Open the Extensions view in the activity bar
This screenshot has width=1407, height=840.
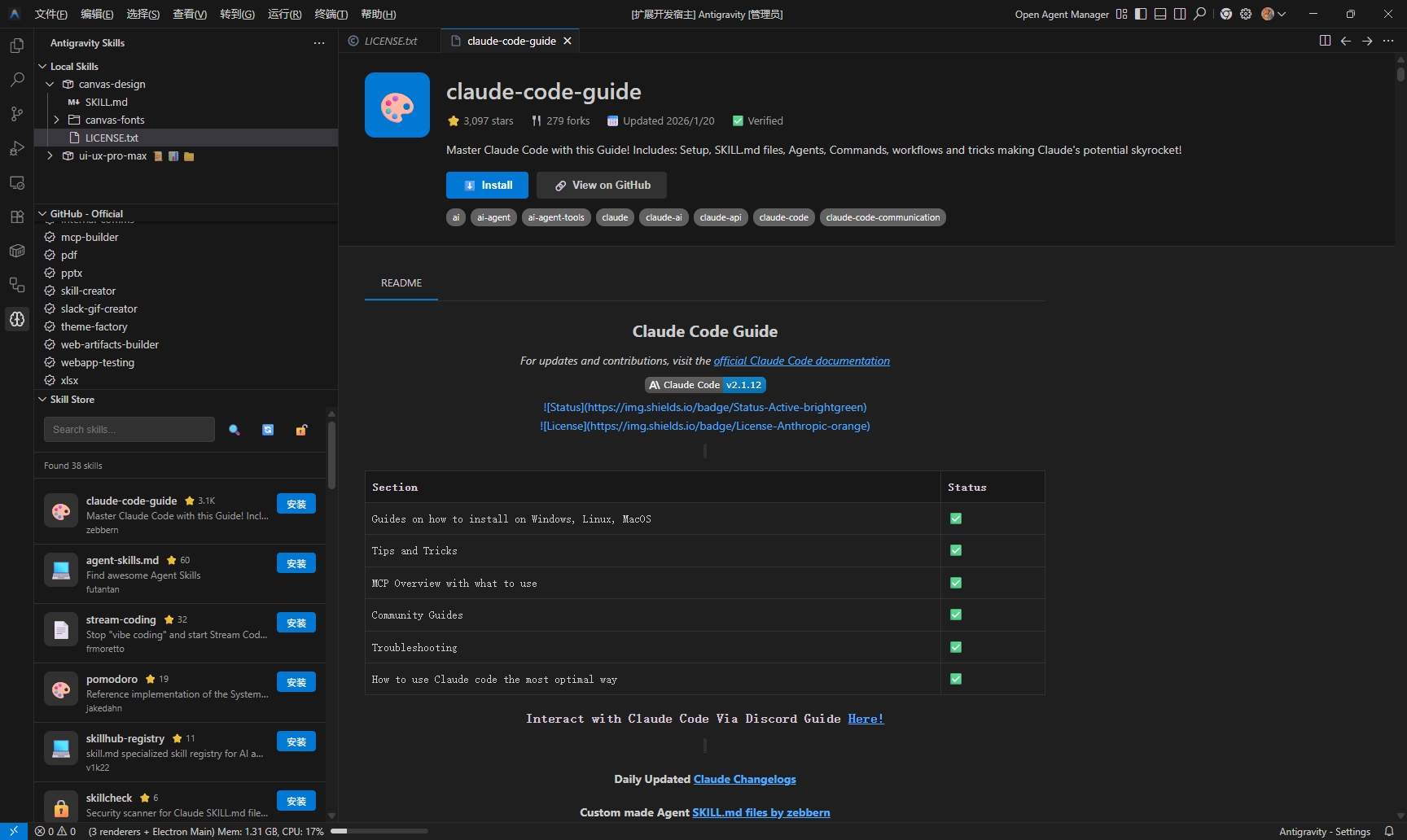click(x=16, y=217)
